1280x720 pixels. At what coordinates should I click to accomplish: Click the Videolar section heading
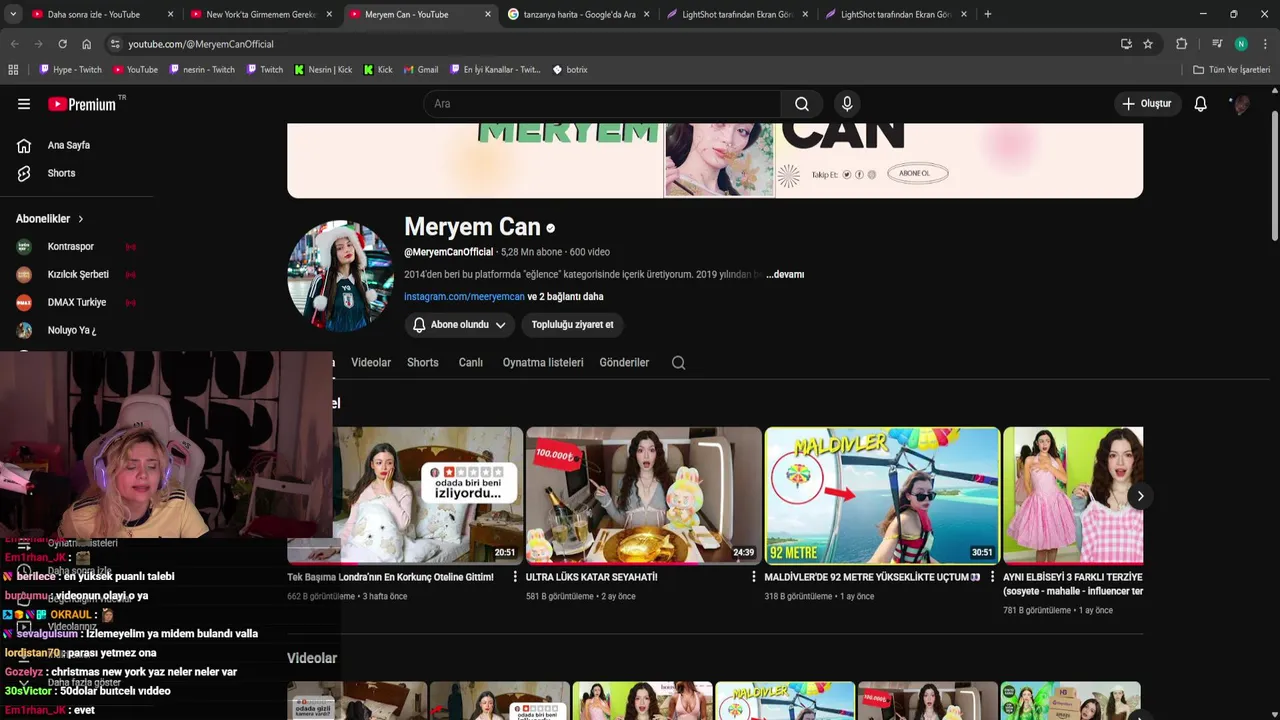pyautogui.click(x=312, y=658)
